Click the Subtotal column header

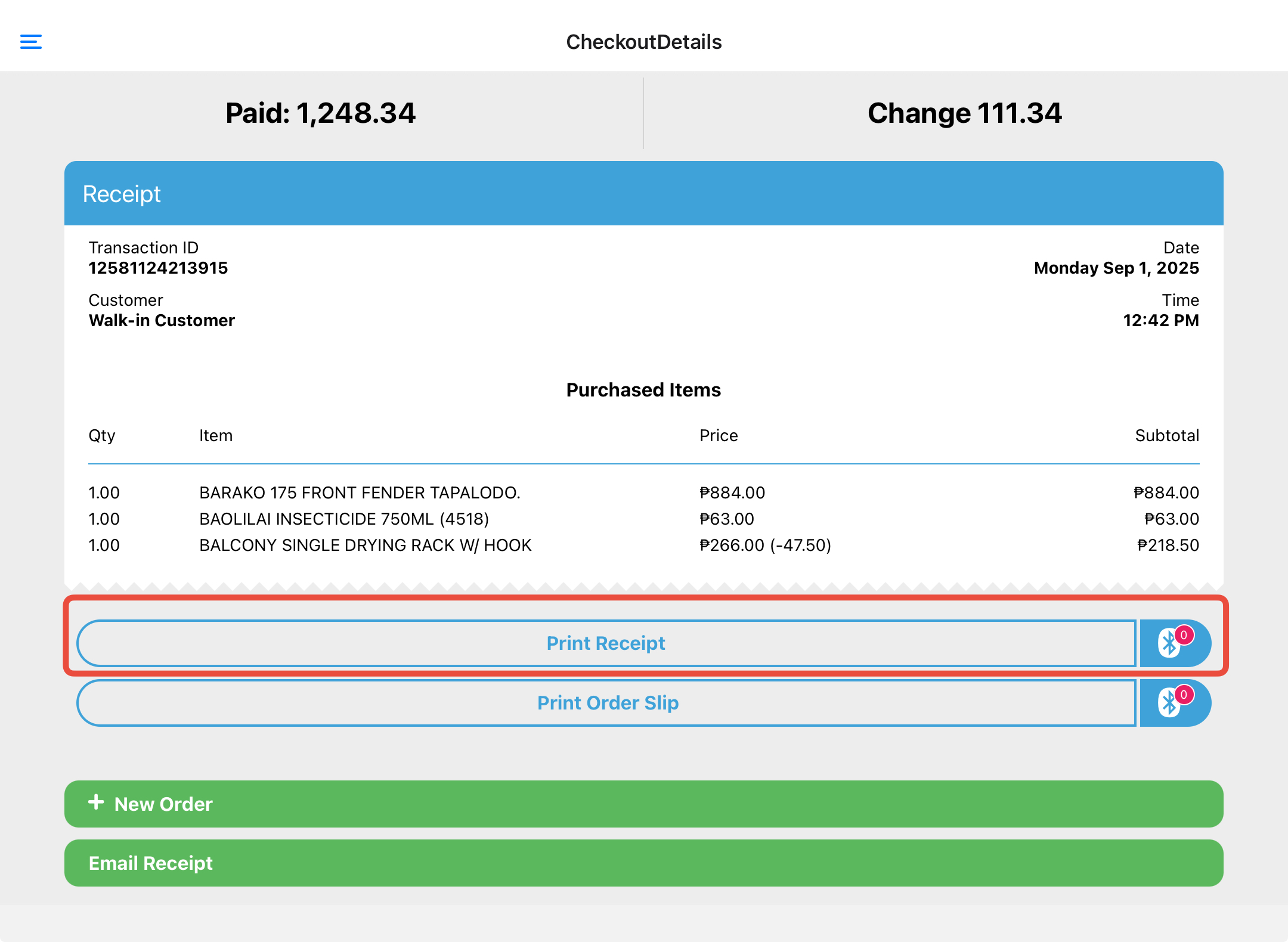tap(1166, 436)
